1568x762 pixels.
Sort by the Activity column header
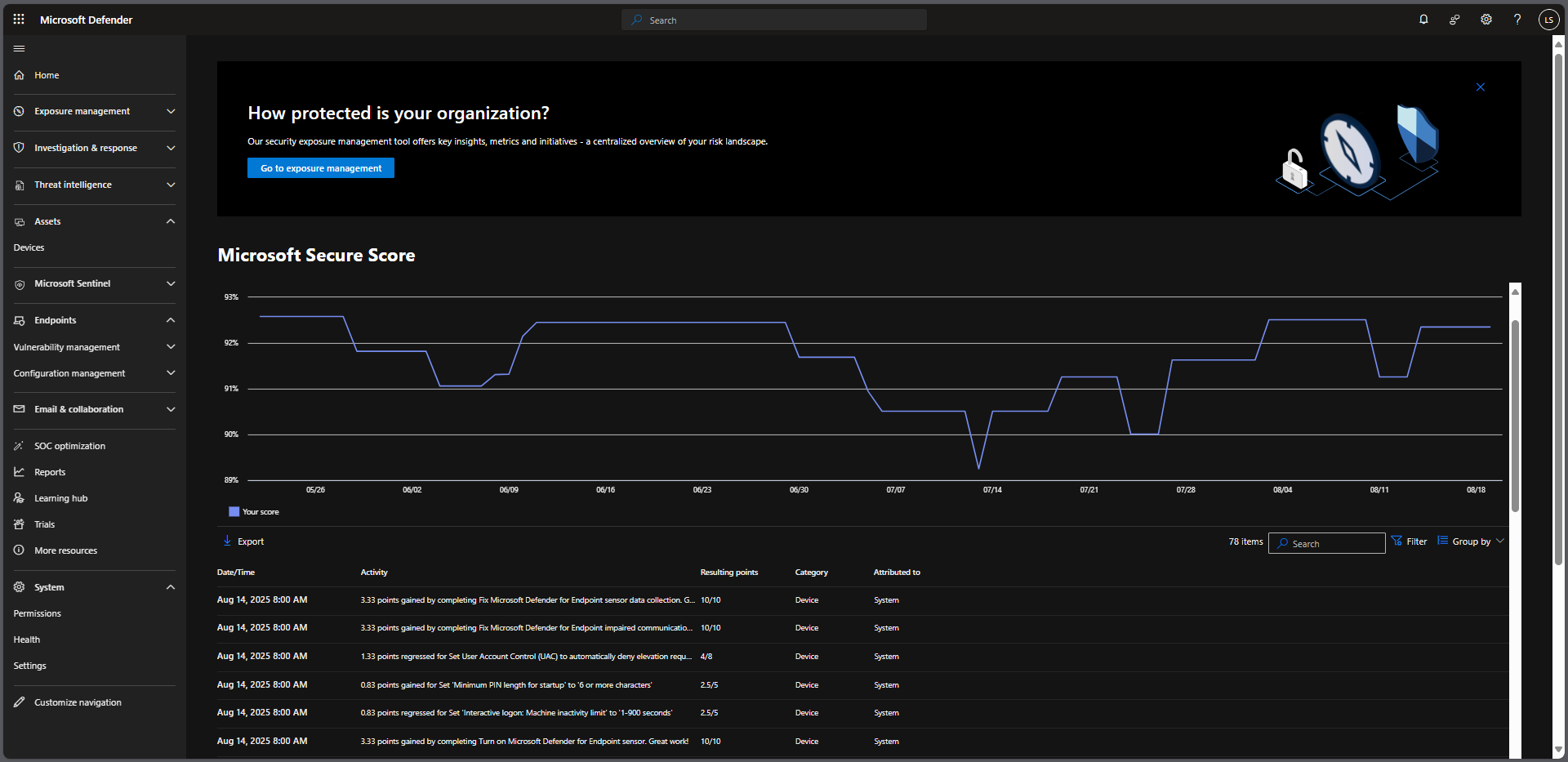pyautogui.click(x=374, y=573)
